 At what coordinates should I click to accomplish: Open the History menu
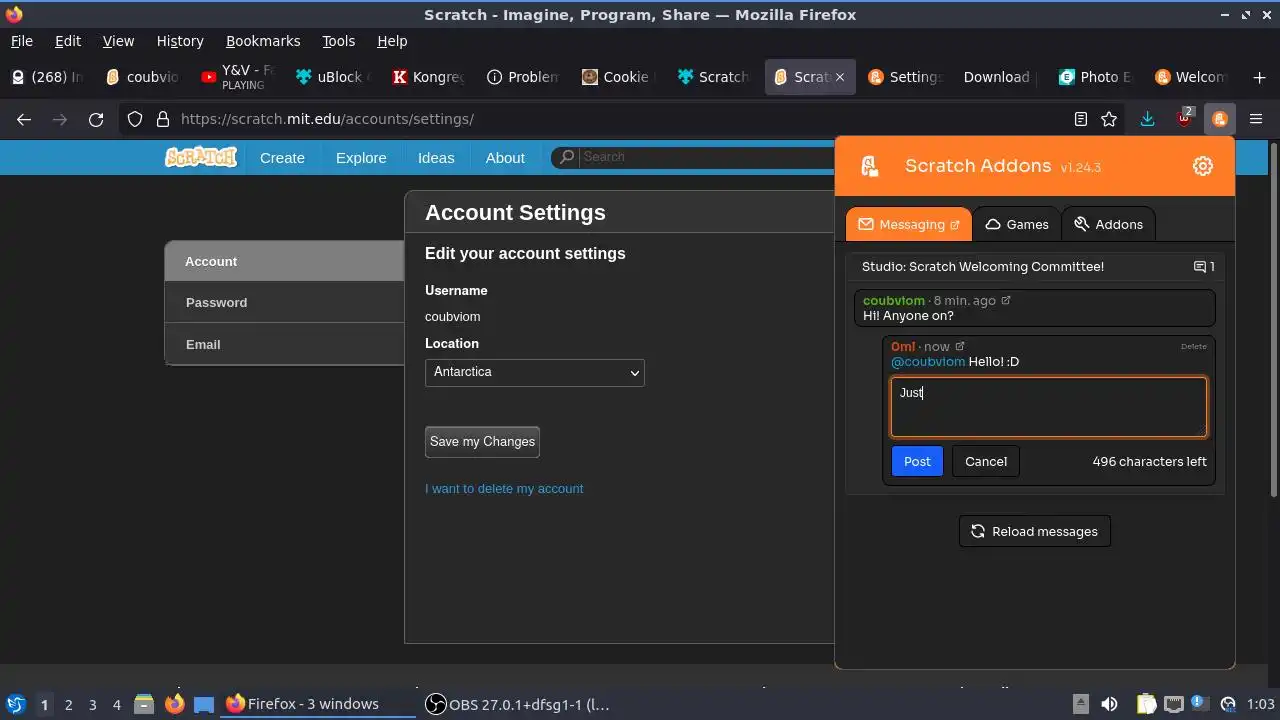[x=180, y=41]
